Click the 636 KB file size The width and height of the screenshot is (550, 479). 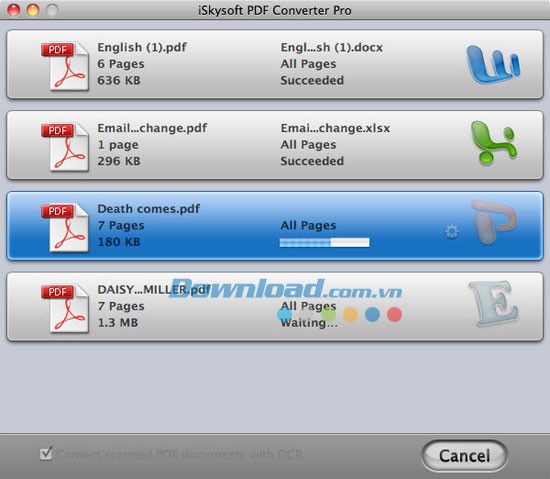click(119, 80)
